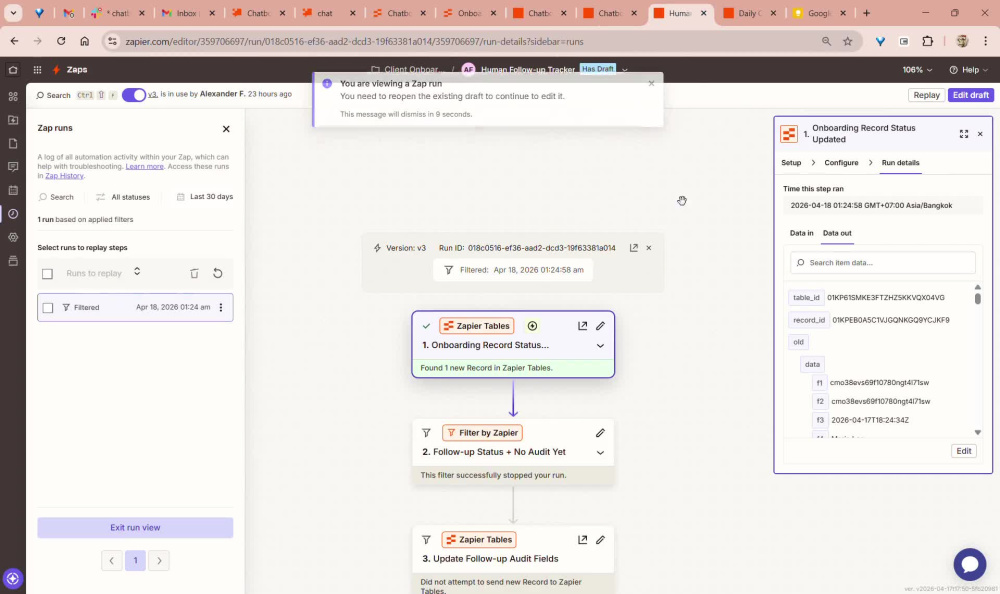Close the run version banner with its X
This screenshot has width=1000, height=594.
tap(649, 248)
